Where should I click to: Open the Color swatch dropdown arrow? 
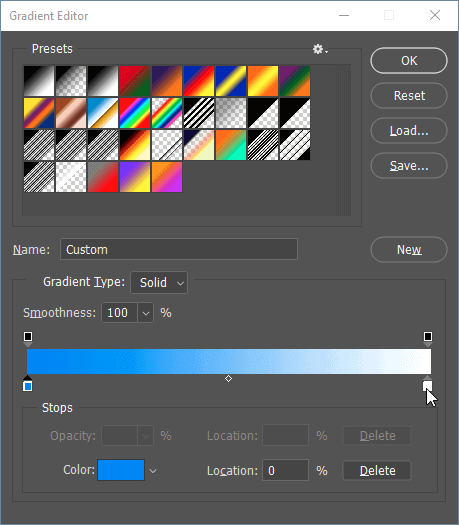point(153,471)
